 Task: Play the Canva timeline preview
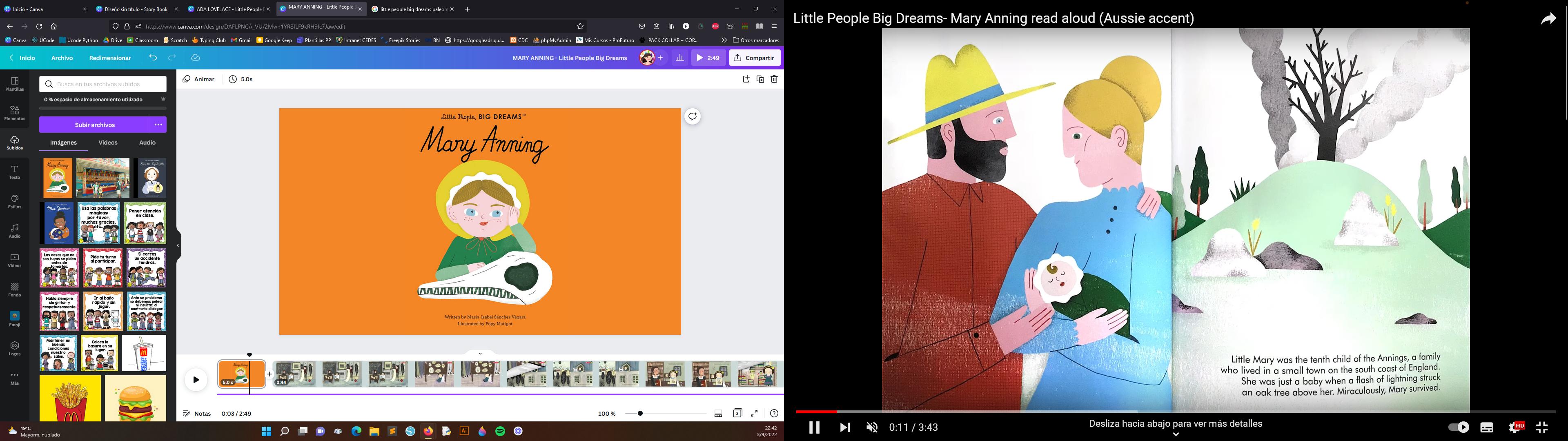click(x=196, y=380)
